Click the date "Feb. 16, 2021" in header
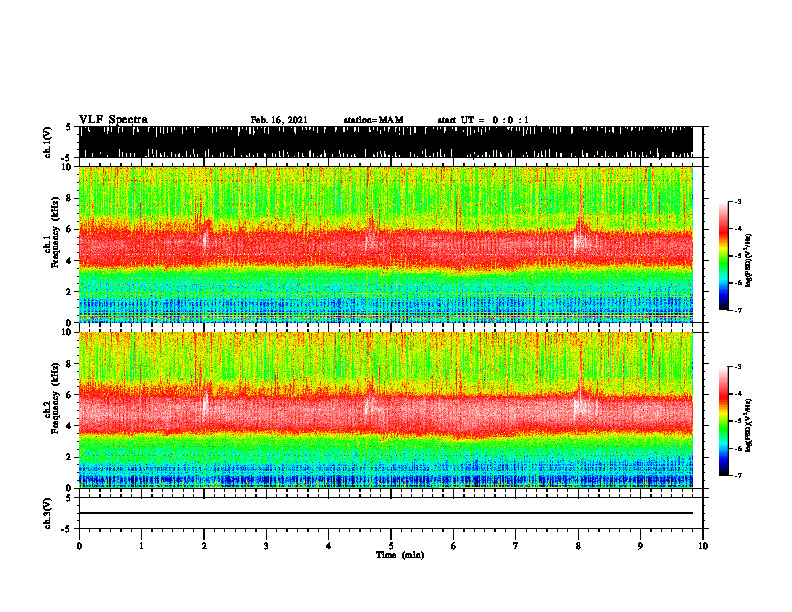Screen dimensions: 792x612 279,120
